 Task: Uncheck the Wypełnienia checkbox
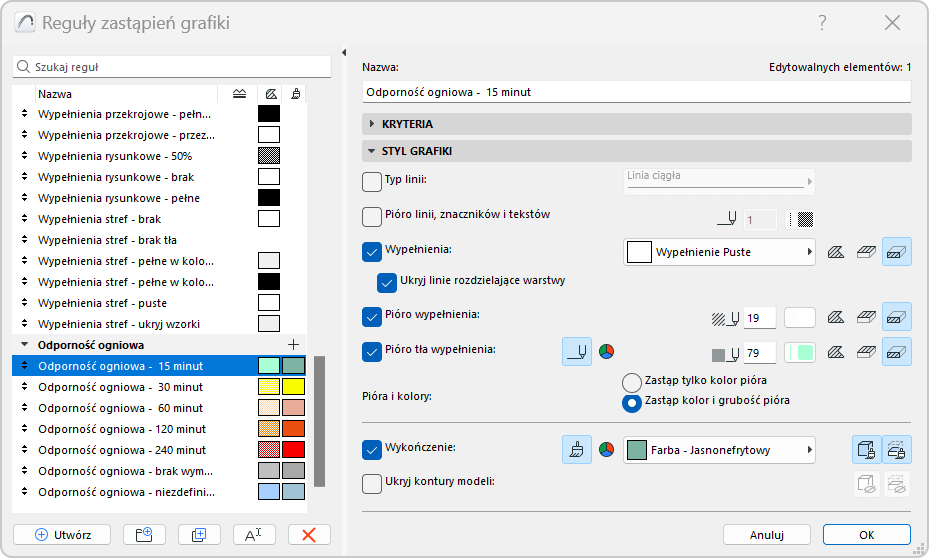[371, 252]
